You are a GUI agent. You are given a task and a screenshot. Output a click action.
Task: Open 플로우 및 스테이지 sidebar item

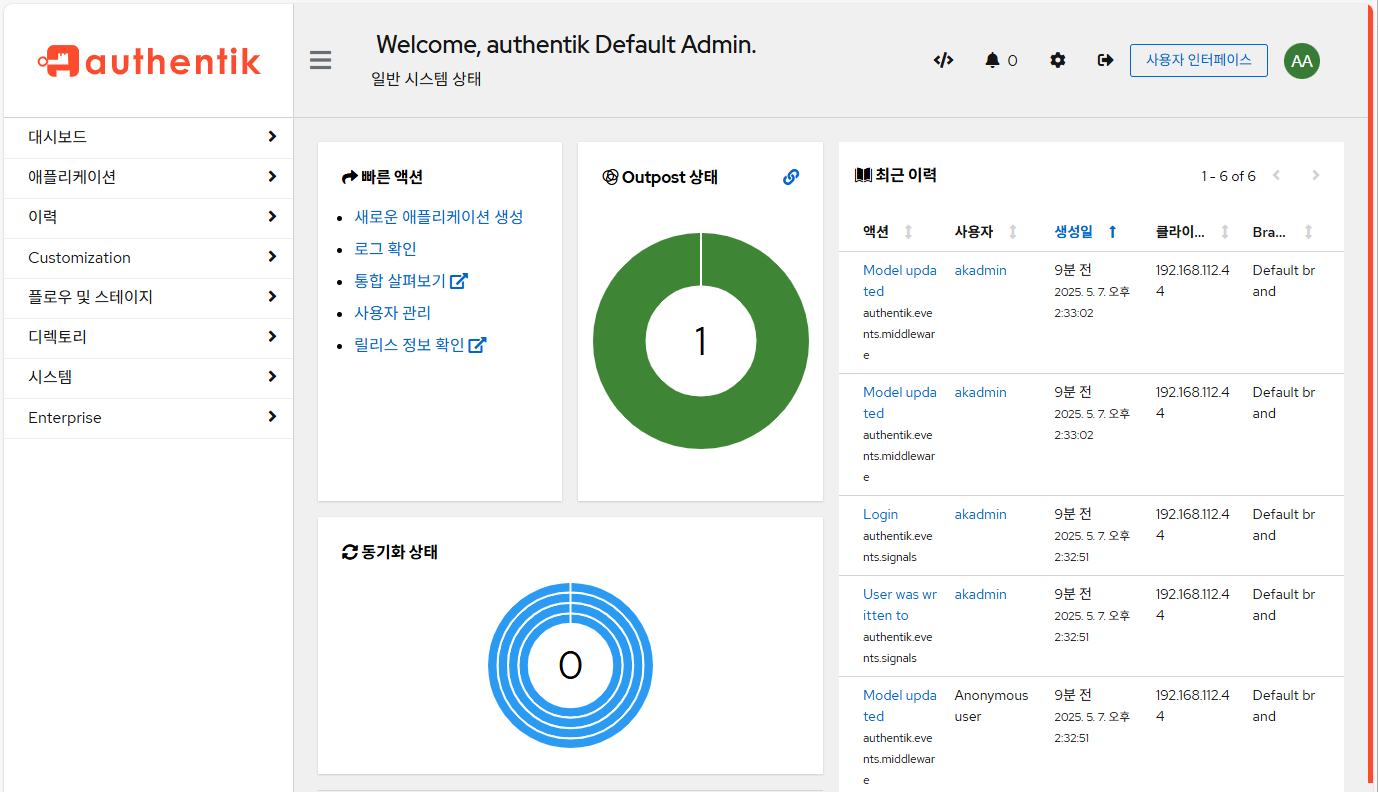[148, 298]
